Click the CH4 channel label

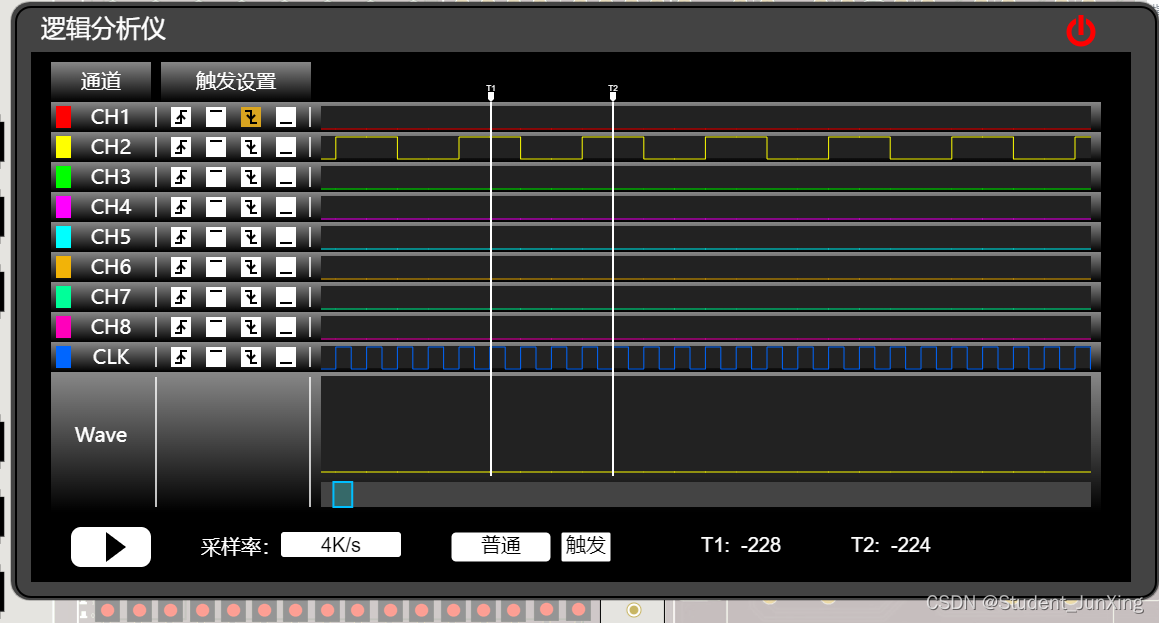pyautogui.click(x=111, y=207)
